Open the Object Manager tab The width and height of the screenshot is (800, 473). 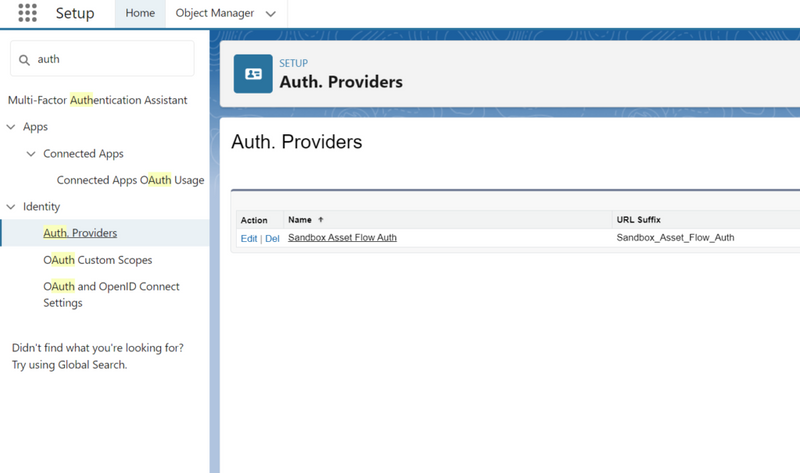pyautogui.click(x=214, y=13)
